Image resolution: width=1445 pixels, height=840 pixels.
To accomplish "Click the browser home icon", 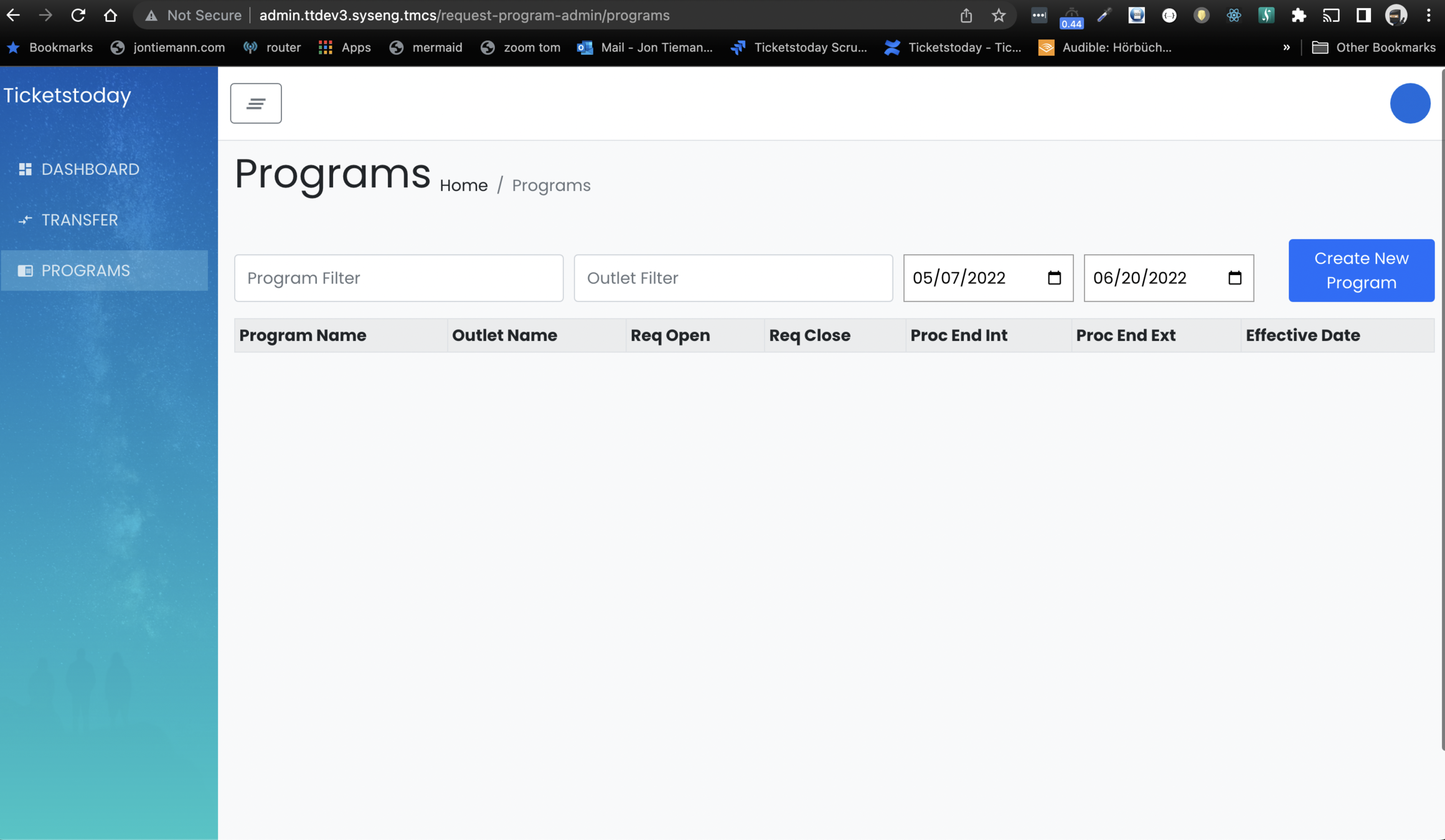I will tap(110, 15).
